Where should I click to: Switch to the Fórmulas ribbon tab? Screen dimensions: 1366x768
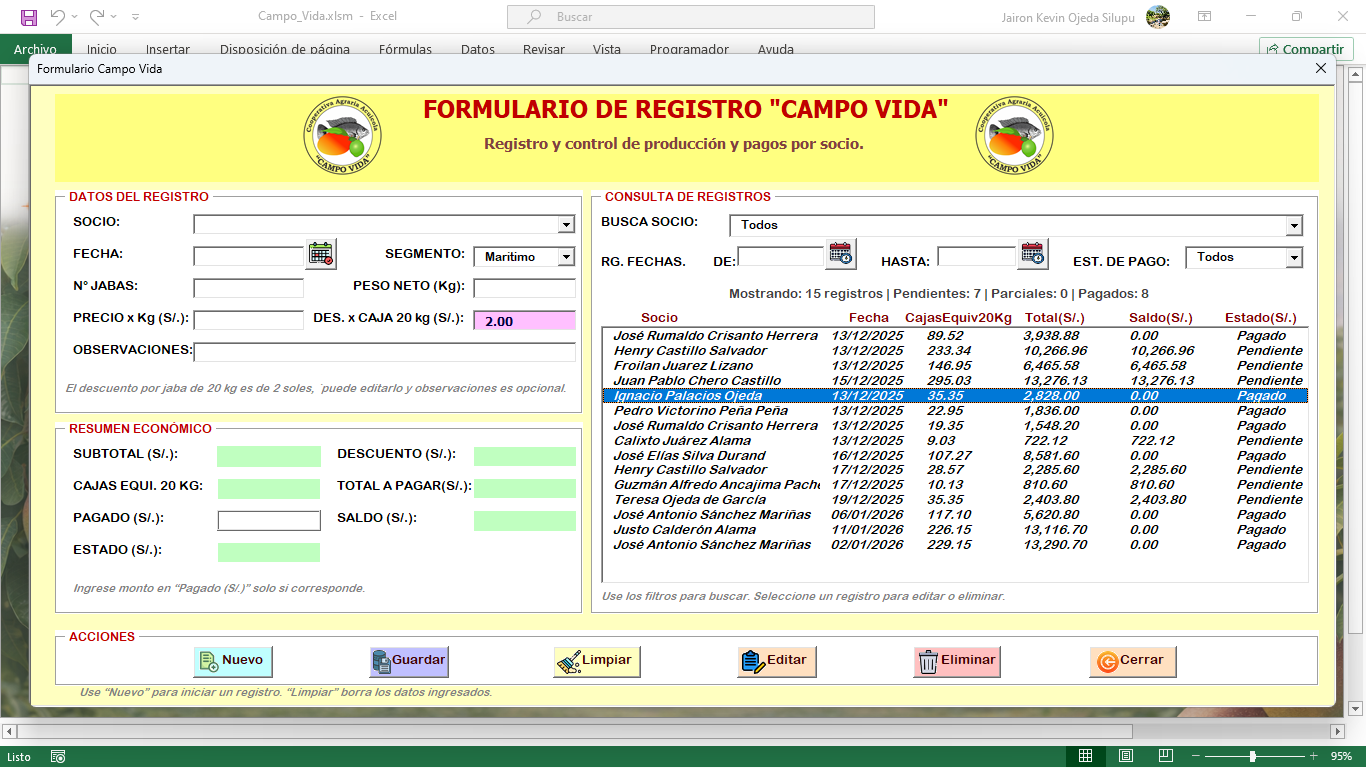click(x=405, y=48)
